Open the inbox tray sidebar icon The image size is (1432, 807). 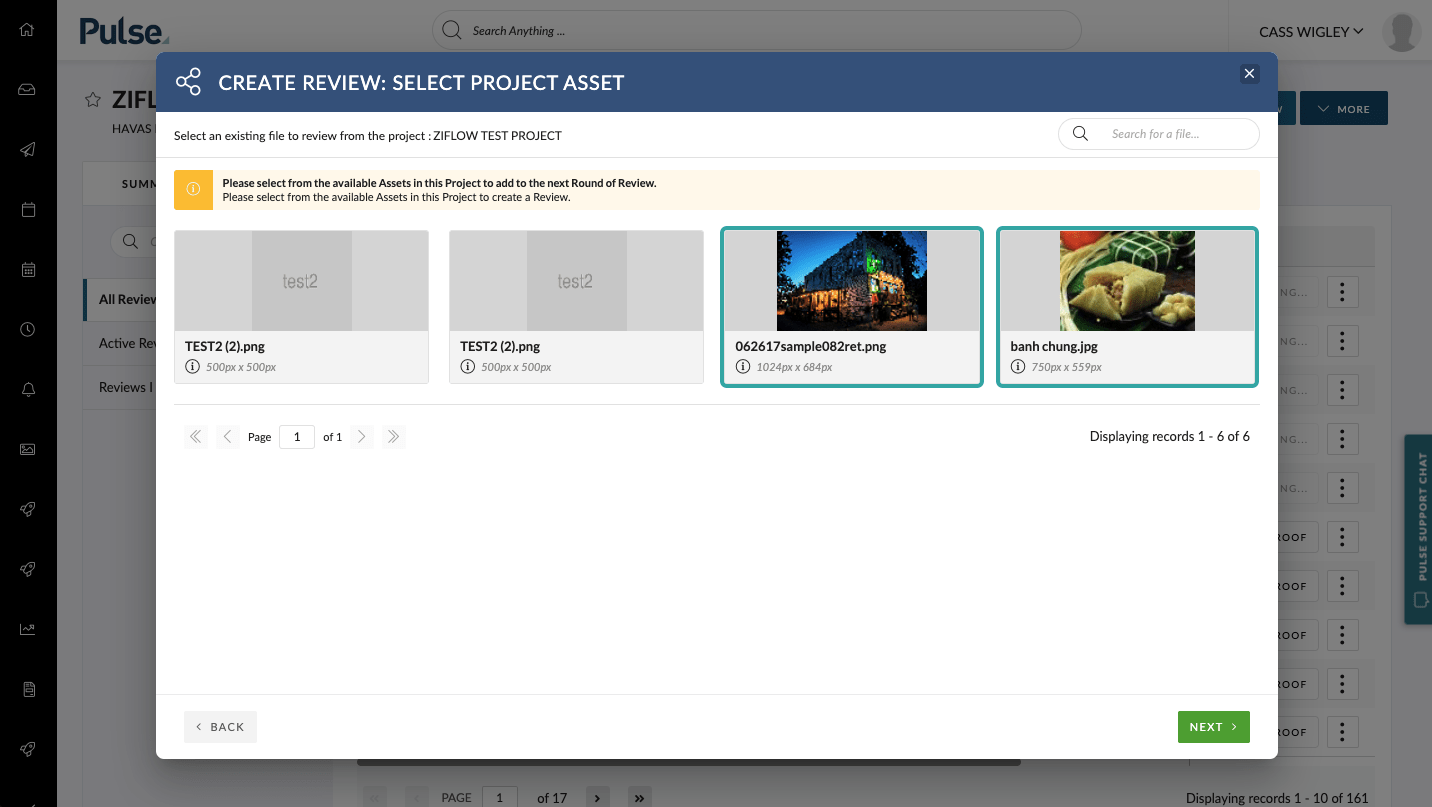(x=28, y=90)
